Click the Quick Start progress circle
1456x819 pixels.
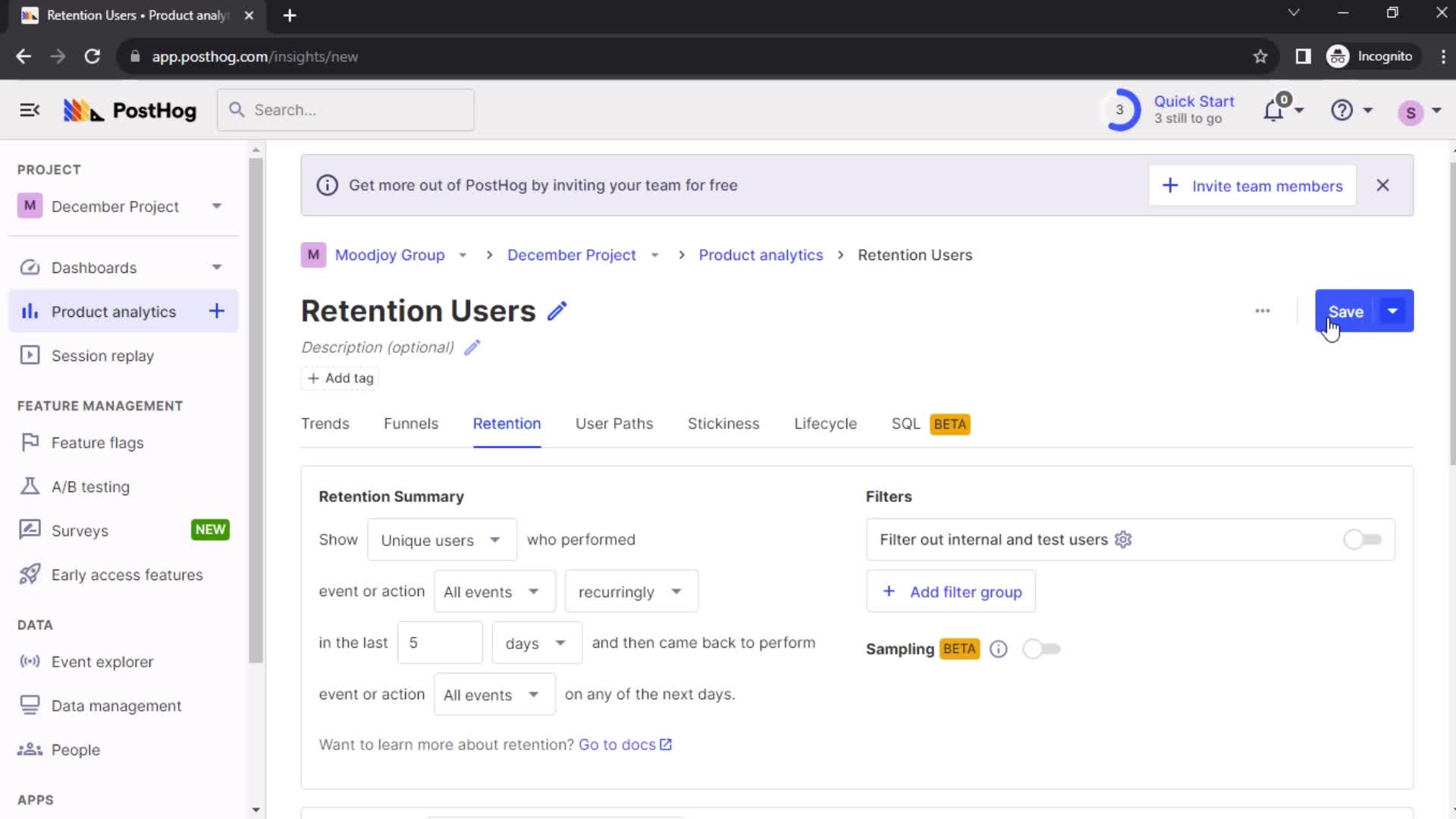click(1120, 110)
